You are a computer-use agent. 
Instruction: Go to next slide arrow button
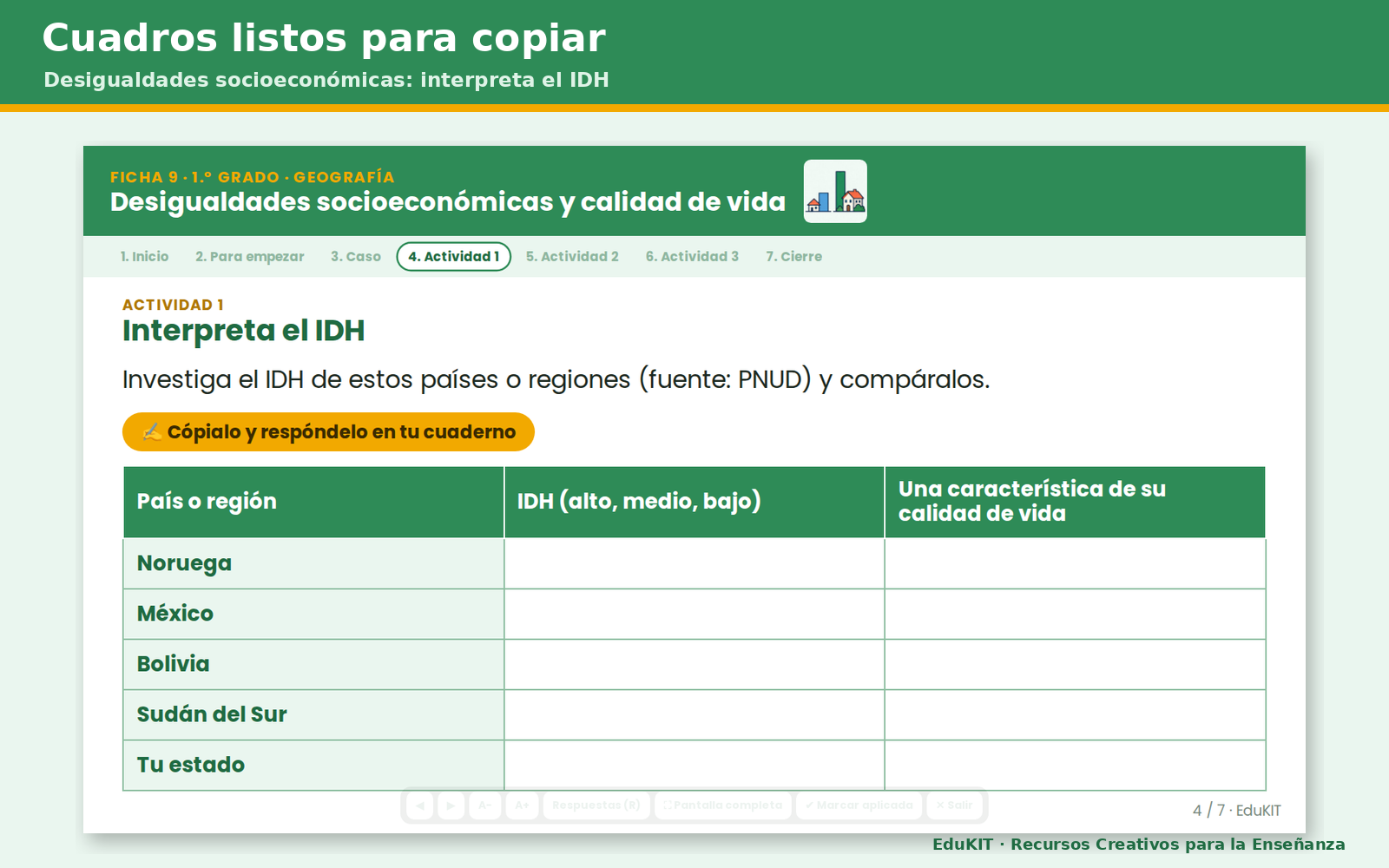[x=451, y=806]
